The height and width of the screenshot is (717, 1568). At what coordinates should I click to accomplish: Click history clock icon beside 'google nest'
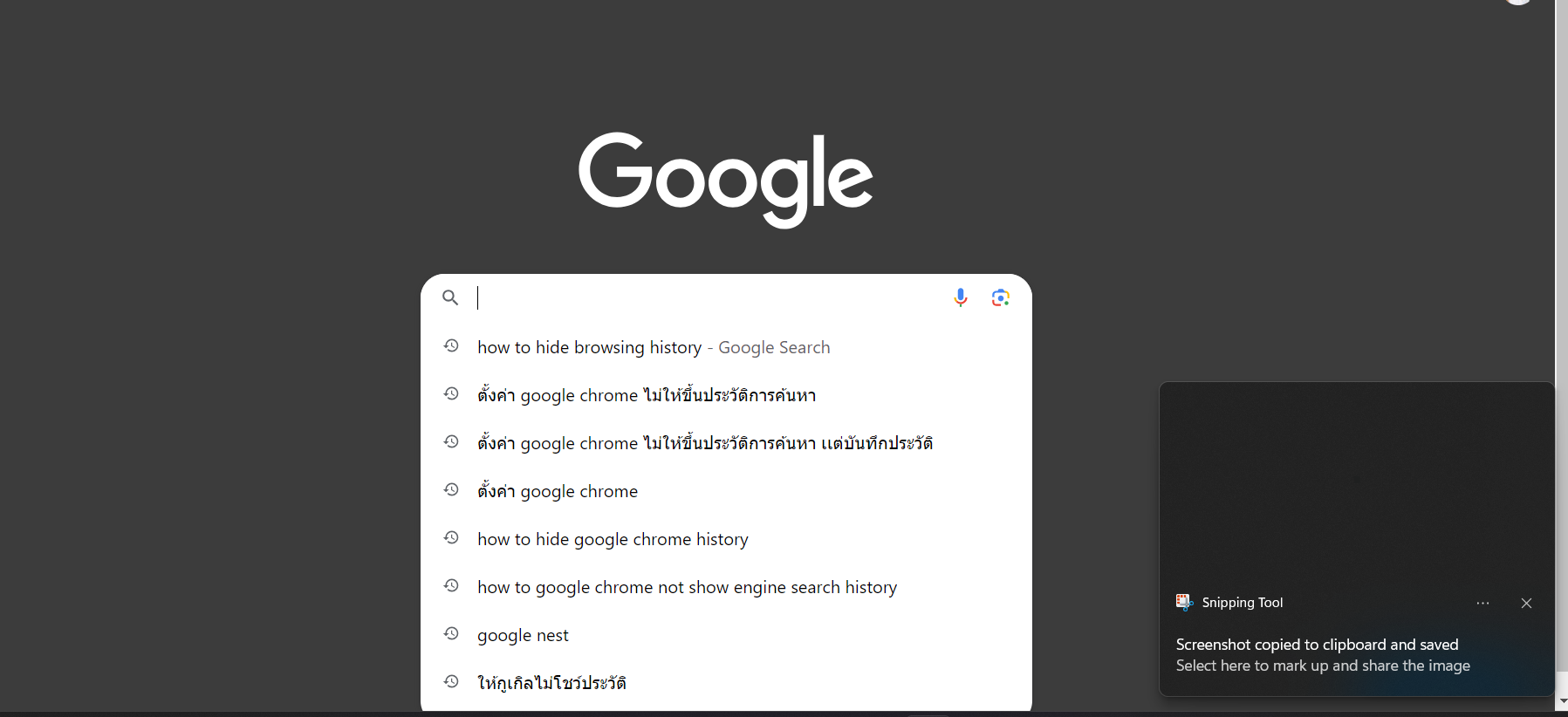[x=451, y=634]
